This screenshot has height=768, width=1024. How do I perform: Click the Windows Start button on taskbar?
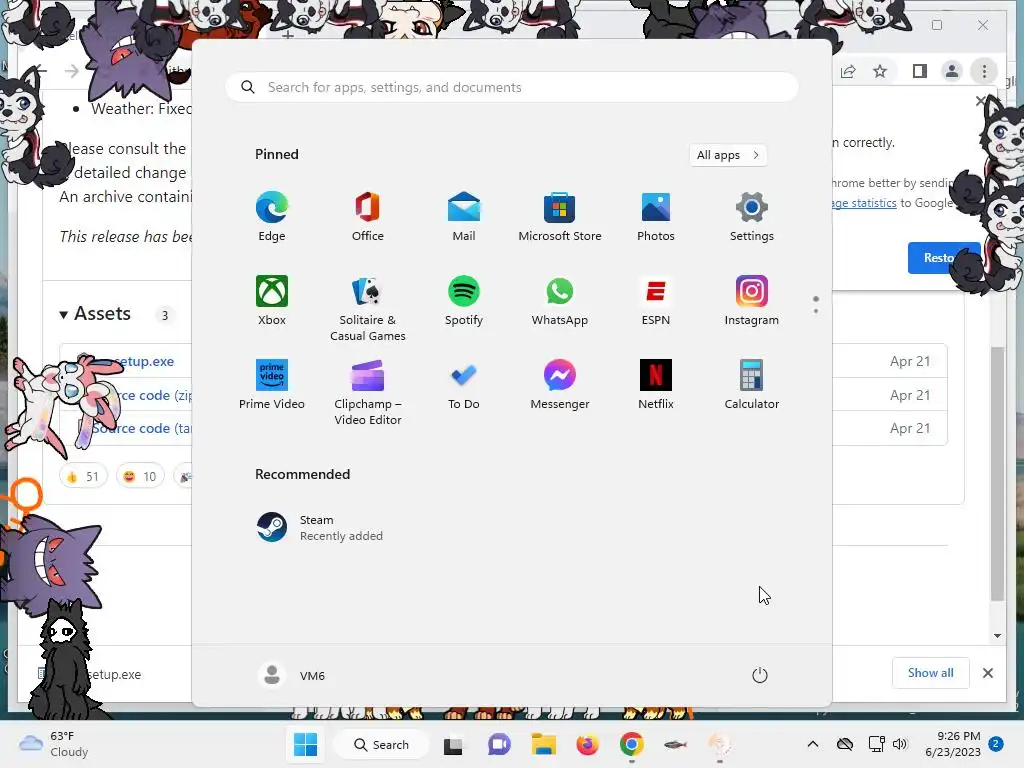(x=305, y=744)
